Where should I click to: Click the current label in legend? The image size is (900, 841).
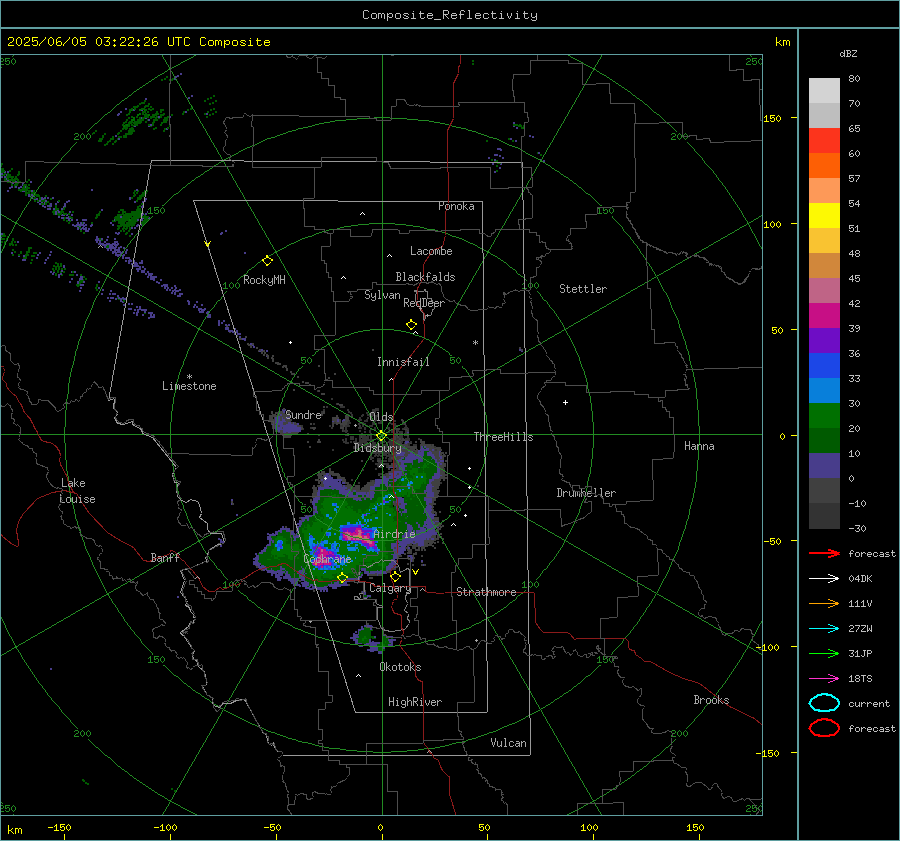coord(869,703)
